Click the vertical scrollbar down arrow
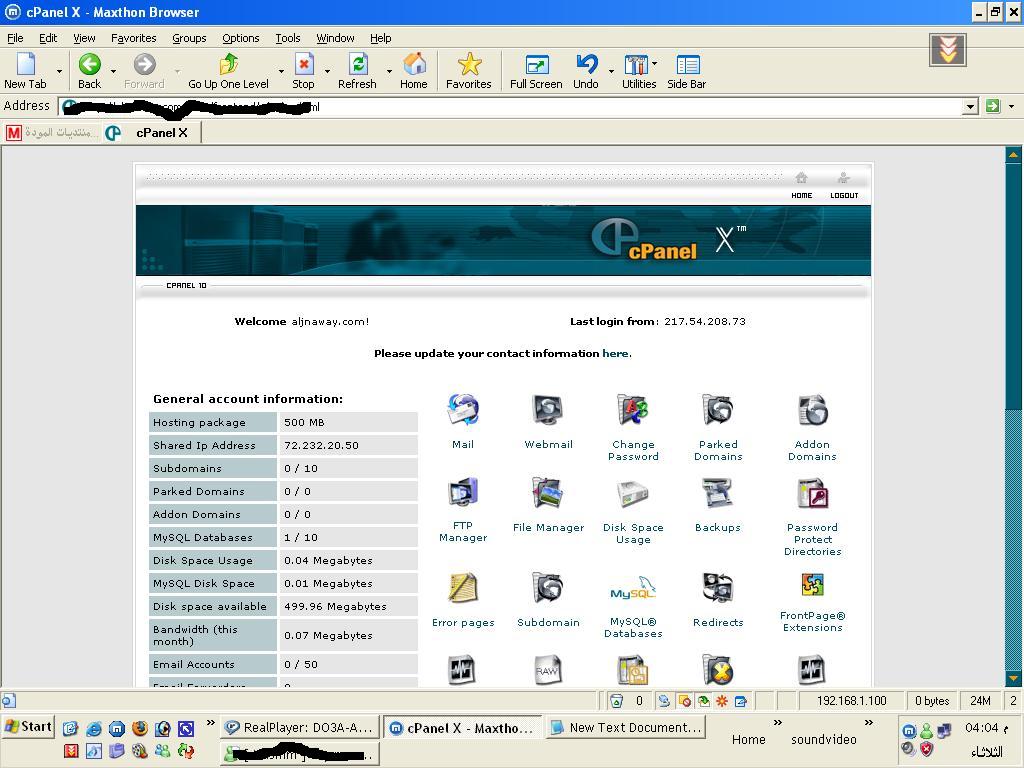 pyautogui.click(x=1013, y=679)
